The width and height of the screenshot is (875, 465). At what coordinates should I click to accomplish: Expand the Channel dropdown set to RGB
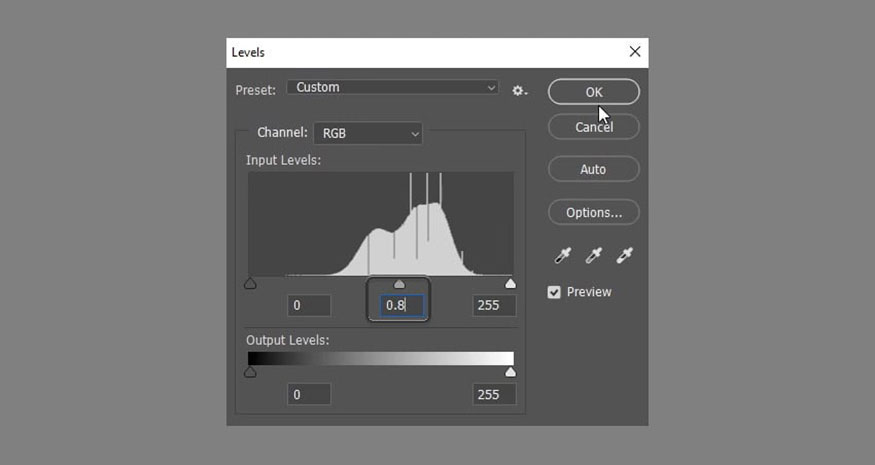[368, 133]
